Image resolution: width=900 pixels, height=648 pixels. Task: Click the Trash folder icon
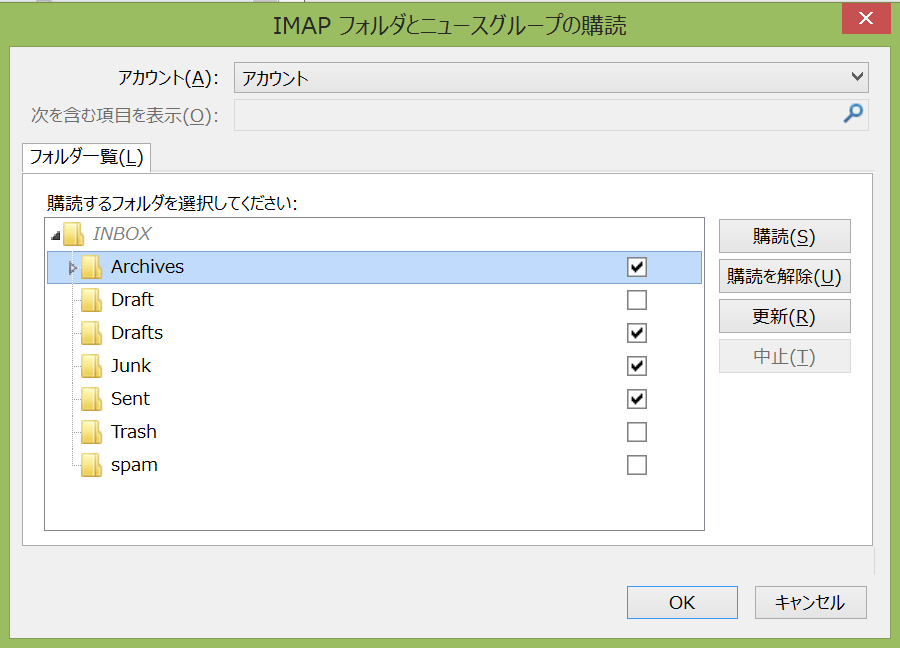92,432
